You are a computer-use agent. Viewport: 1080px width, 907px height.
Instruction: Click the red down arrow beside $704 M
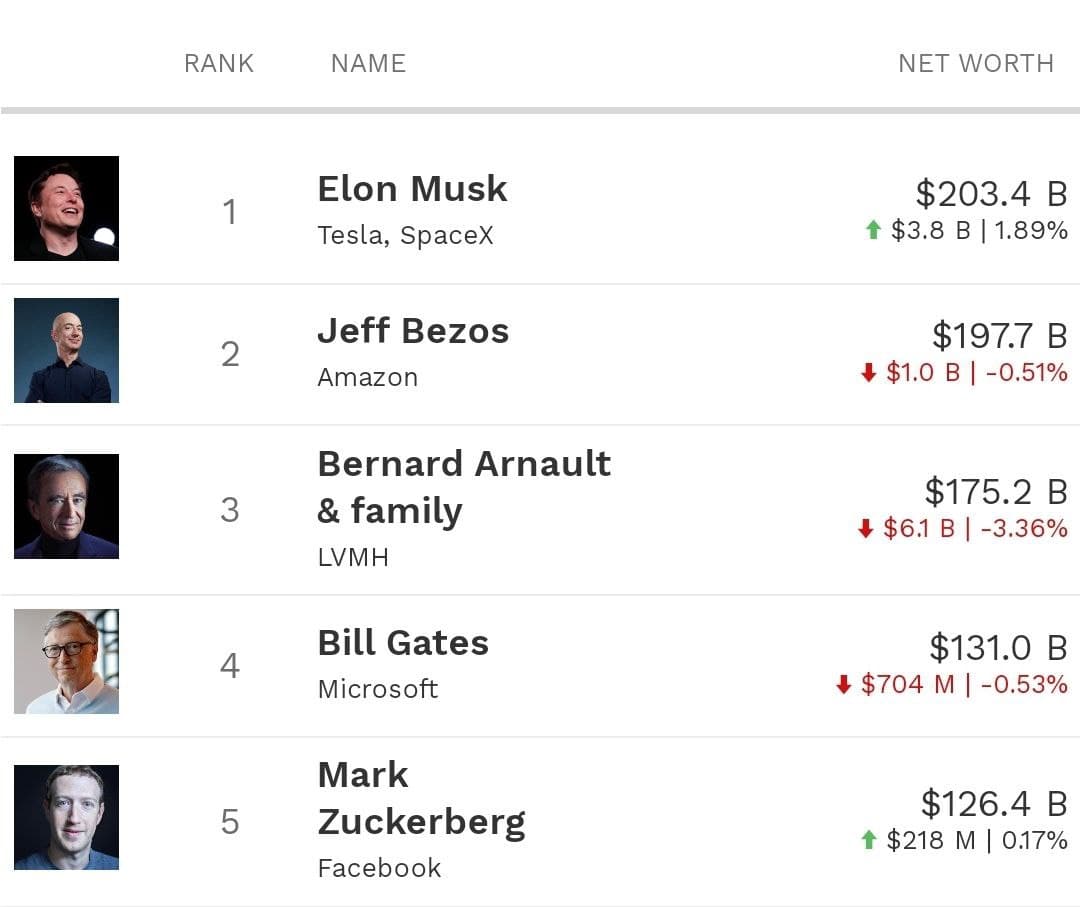click(843, 685)
